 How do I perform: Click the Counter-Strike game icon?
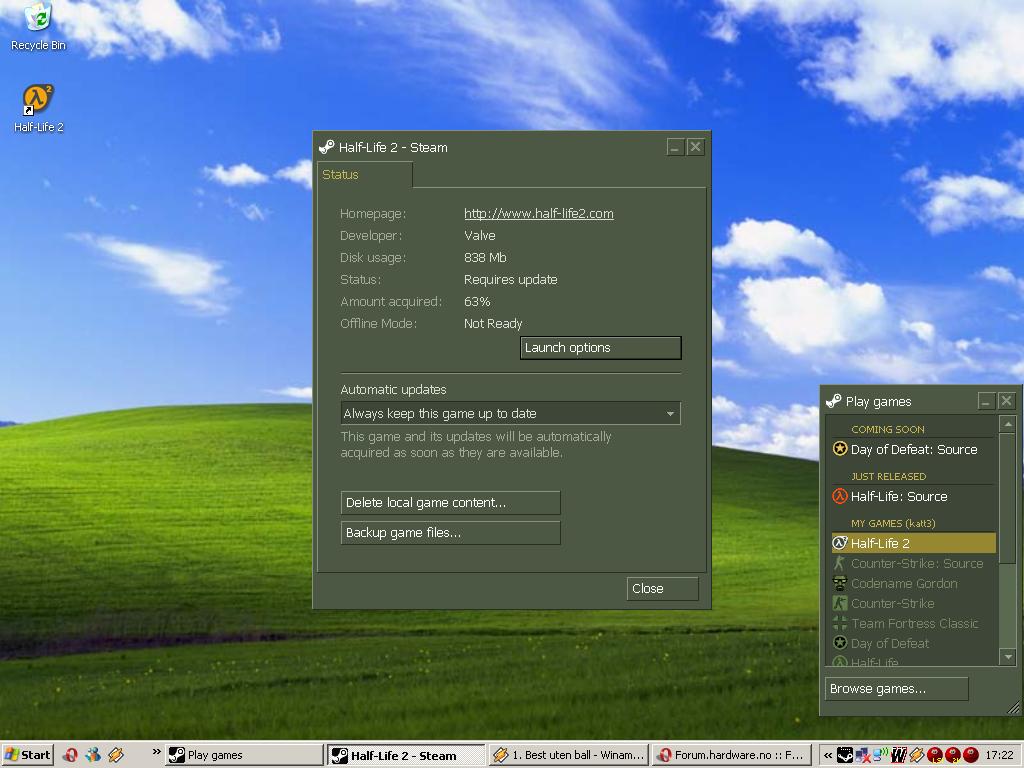840,603
